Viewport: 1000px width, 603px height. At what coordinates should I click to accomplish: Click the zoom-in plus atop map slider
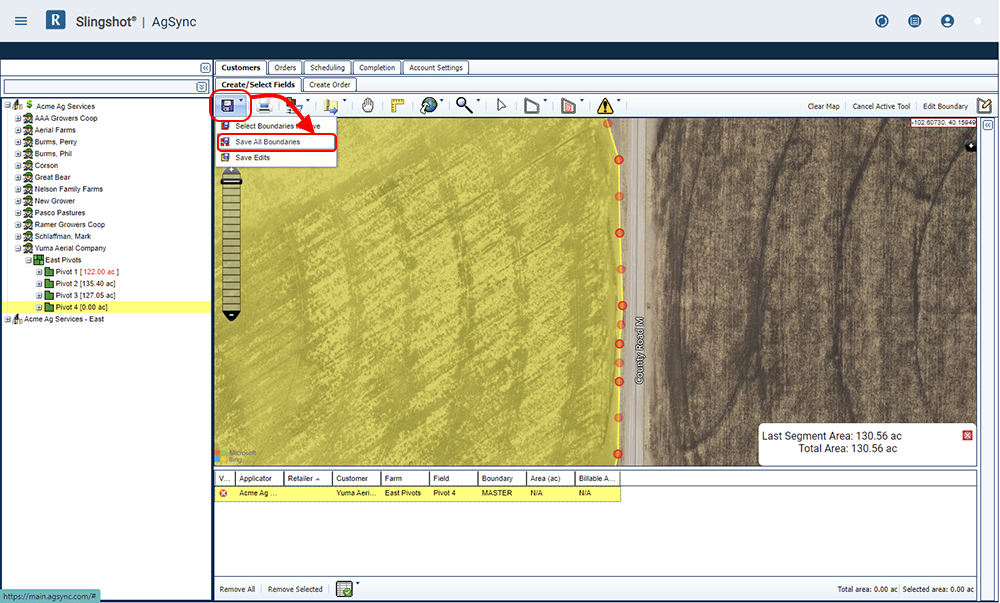[x=232, y=170]
